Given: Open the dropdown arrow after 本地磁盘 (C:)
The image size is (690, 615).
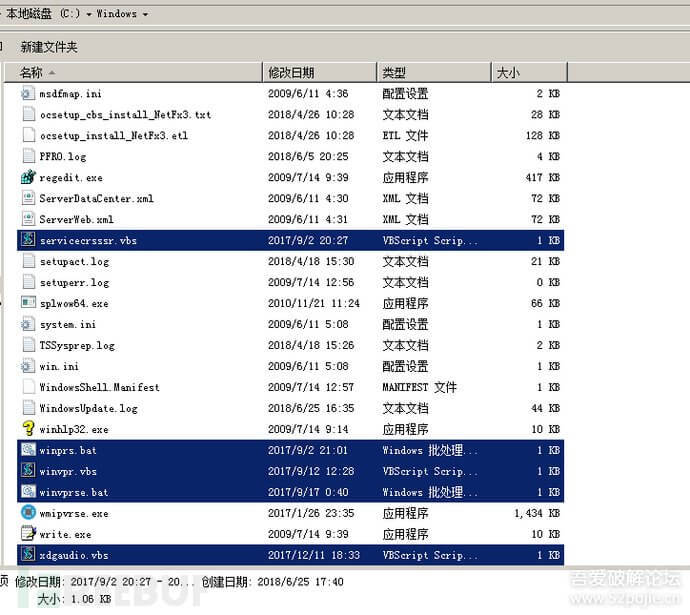Looking at the screenshot, I should tap(89, 15).
